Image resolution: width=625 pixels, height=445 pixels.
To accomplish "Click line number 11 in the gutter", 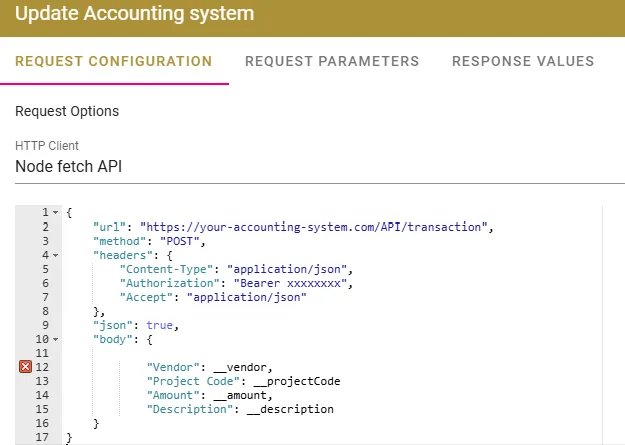I will click(42, 353).
